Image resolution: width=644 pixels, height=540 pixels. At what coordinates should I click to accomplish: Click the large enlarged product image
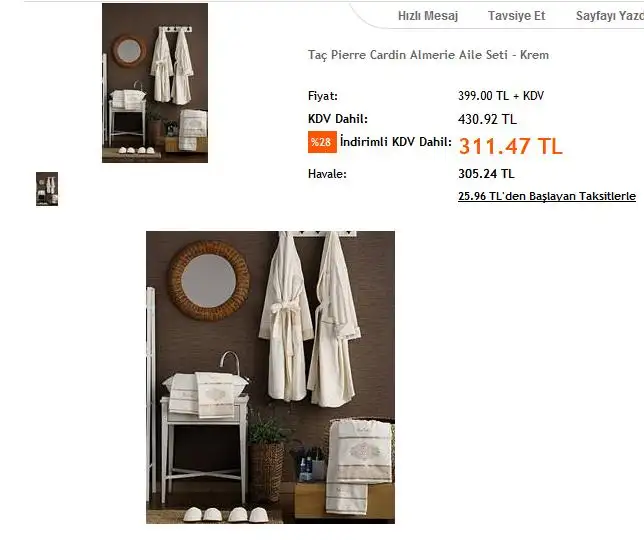(x=270, y=377)
